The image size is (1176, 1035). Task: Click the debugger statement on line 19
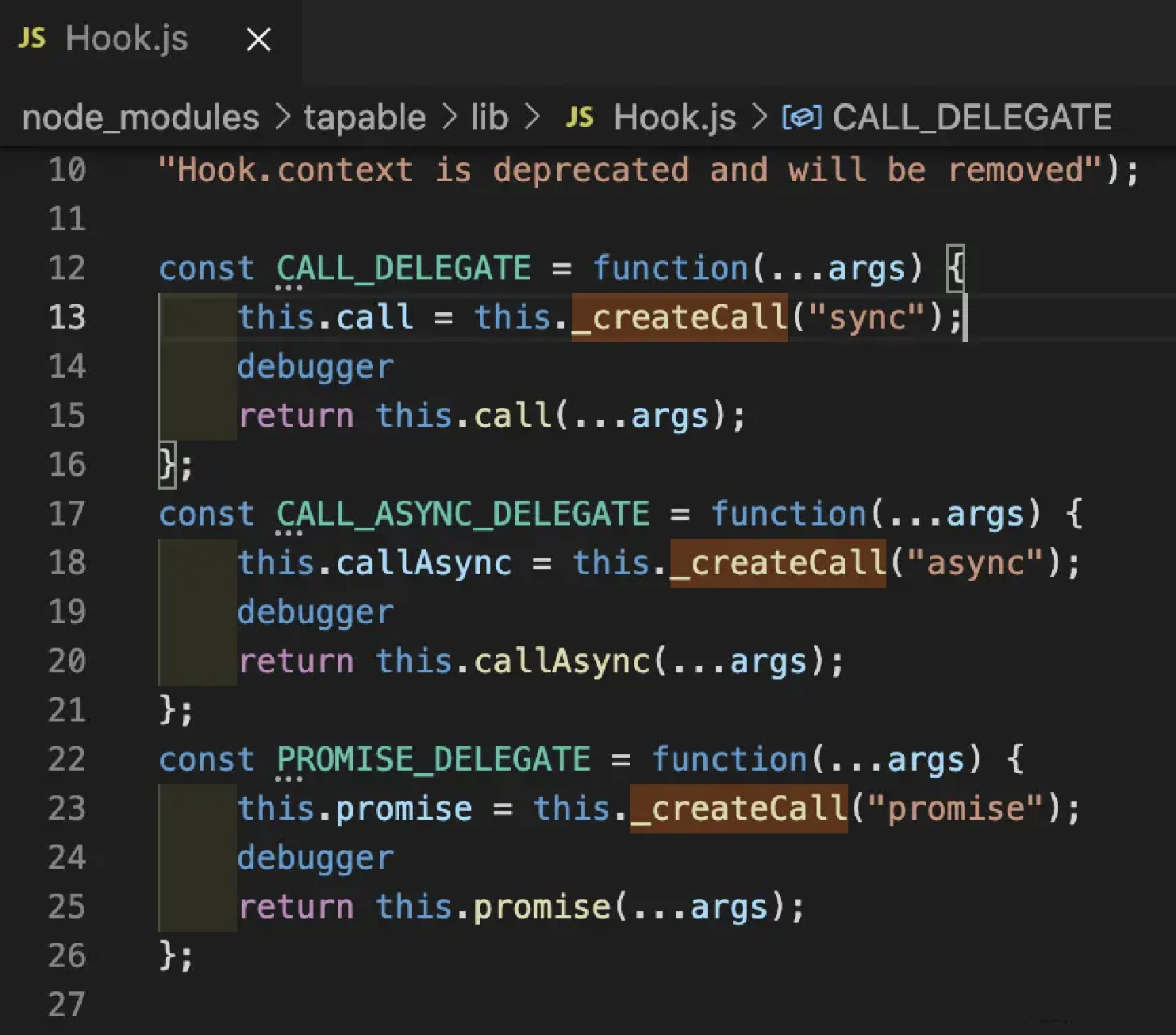pyautogui.click(x=315, y=612)
